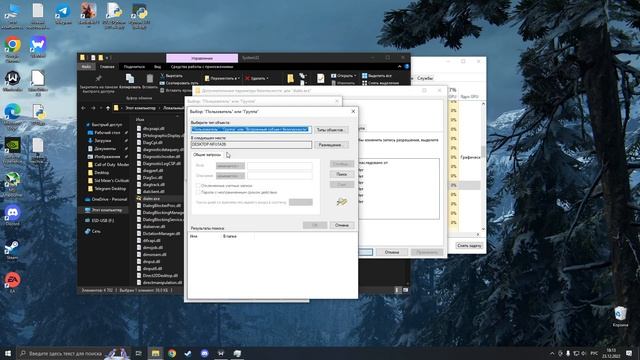Click Скопировать путь in Explorer ribbon
The height and width of the screenshot is (360, 640).
pyautogui.click(x=178, y=83)
